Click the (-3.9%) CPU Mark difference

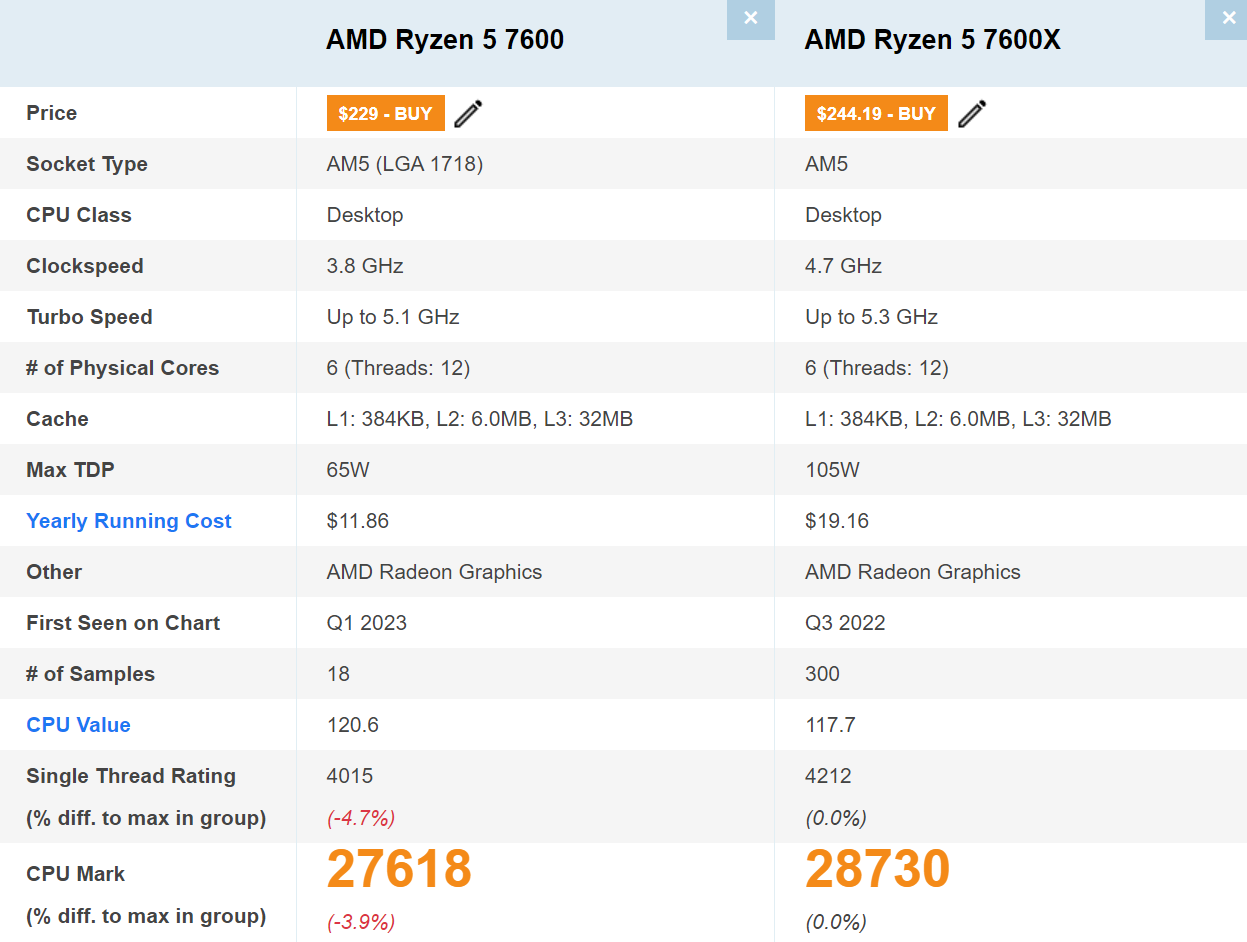click(361, 922)
